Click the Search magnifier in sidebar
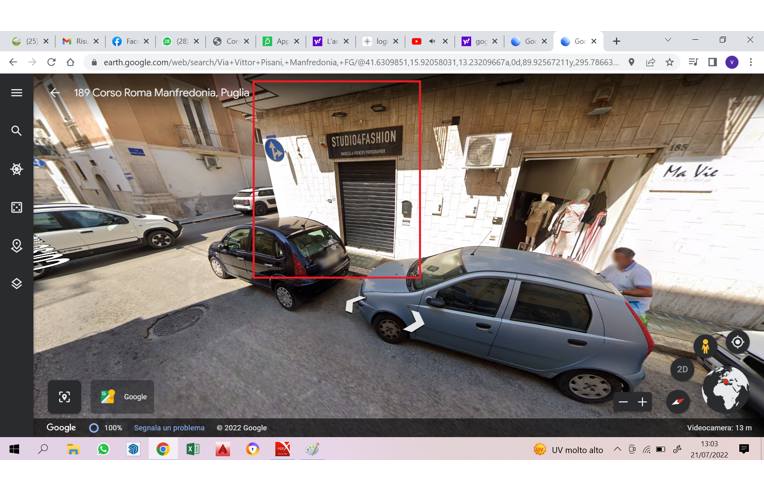Viewport: 764px width, 492px height. [16, 131]
